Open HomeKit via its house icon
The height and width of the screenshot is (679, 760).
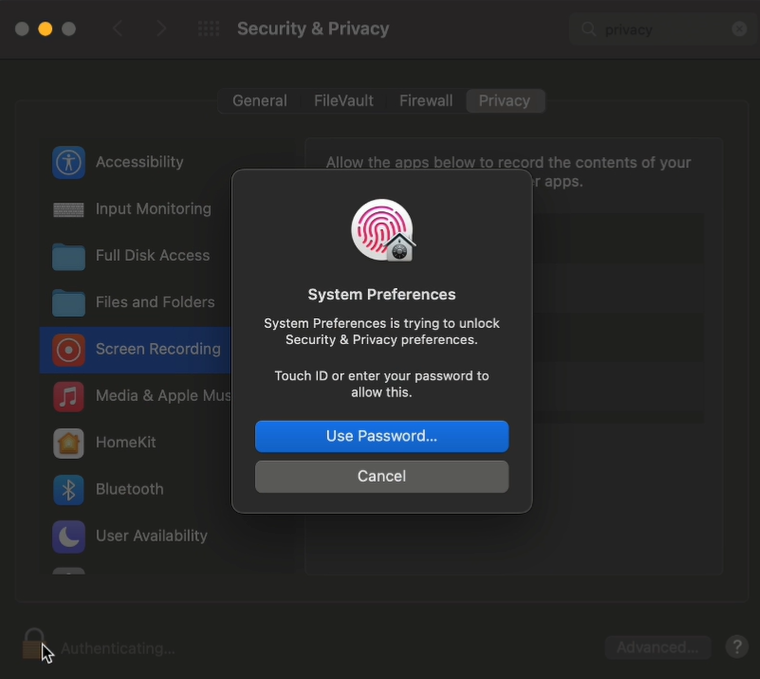pyautogui.click(x=69, y=442)
